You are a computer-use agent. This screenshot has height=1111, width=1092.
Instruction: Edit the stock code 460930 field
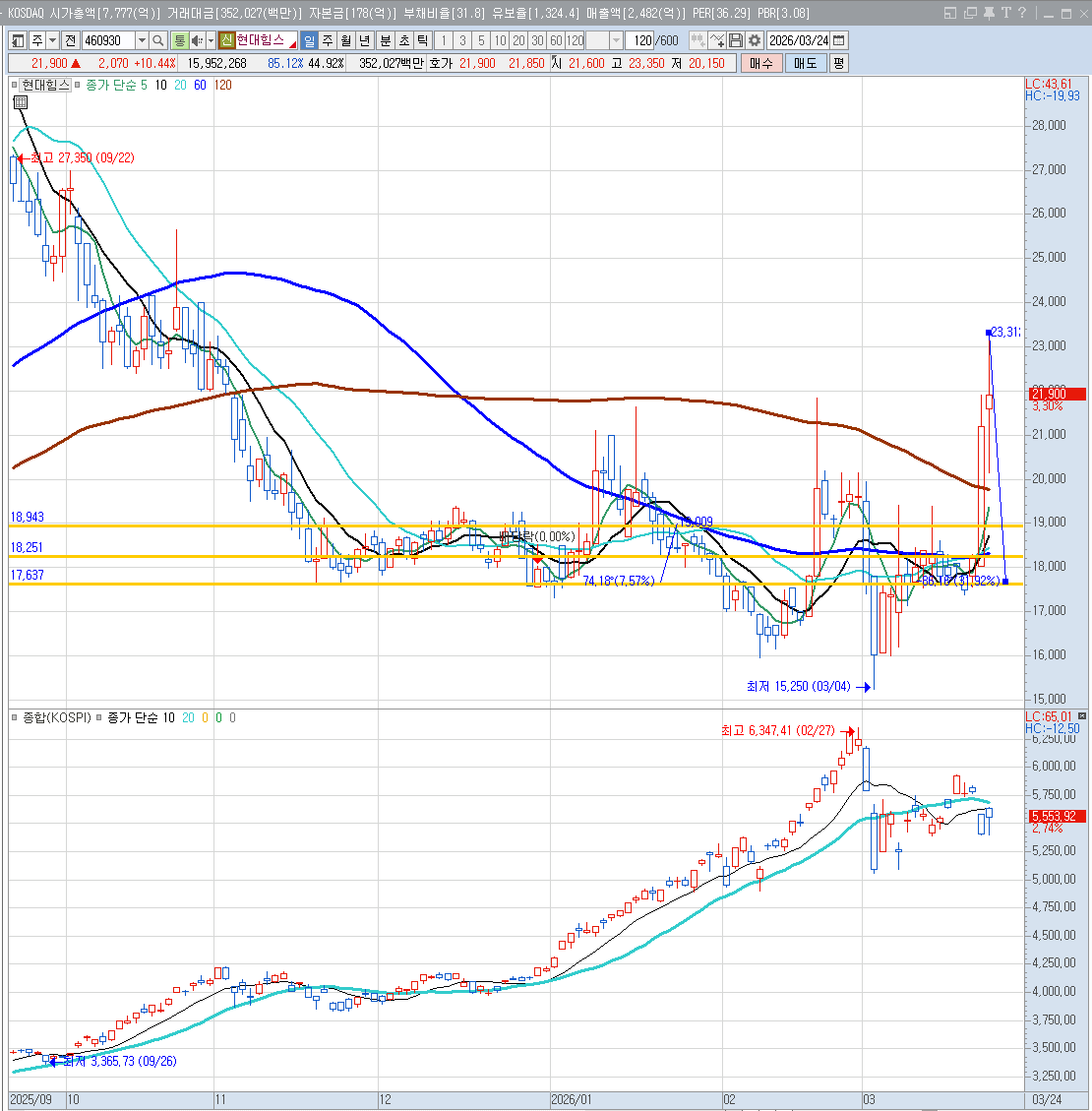tap(108, 40)
